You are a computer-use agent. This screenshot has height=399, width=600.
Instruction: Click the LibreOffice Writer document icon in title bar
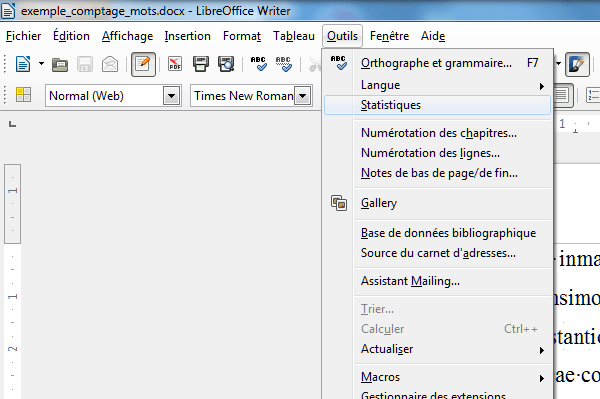(8, 11)
